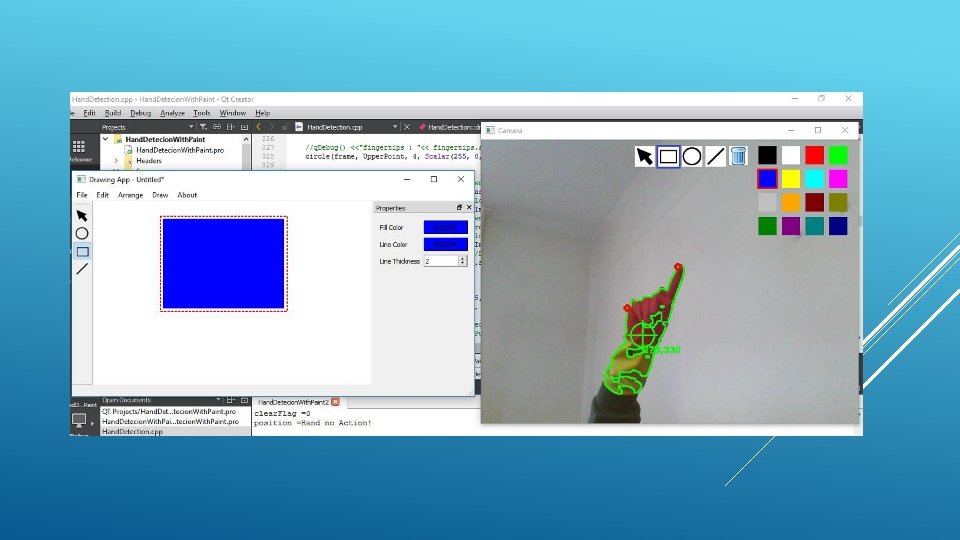The height and width of the screenshot is (540, 960).
Task: Click the filter tree icon in Projects pane
Action: 203,127
